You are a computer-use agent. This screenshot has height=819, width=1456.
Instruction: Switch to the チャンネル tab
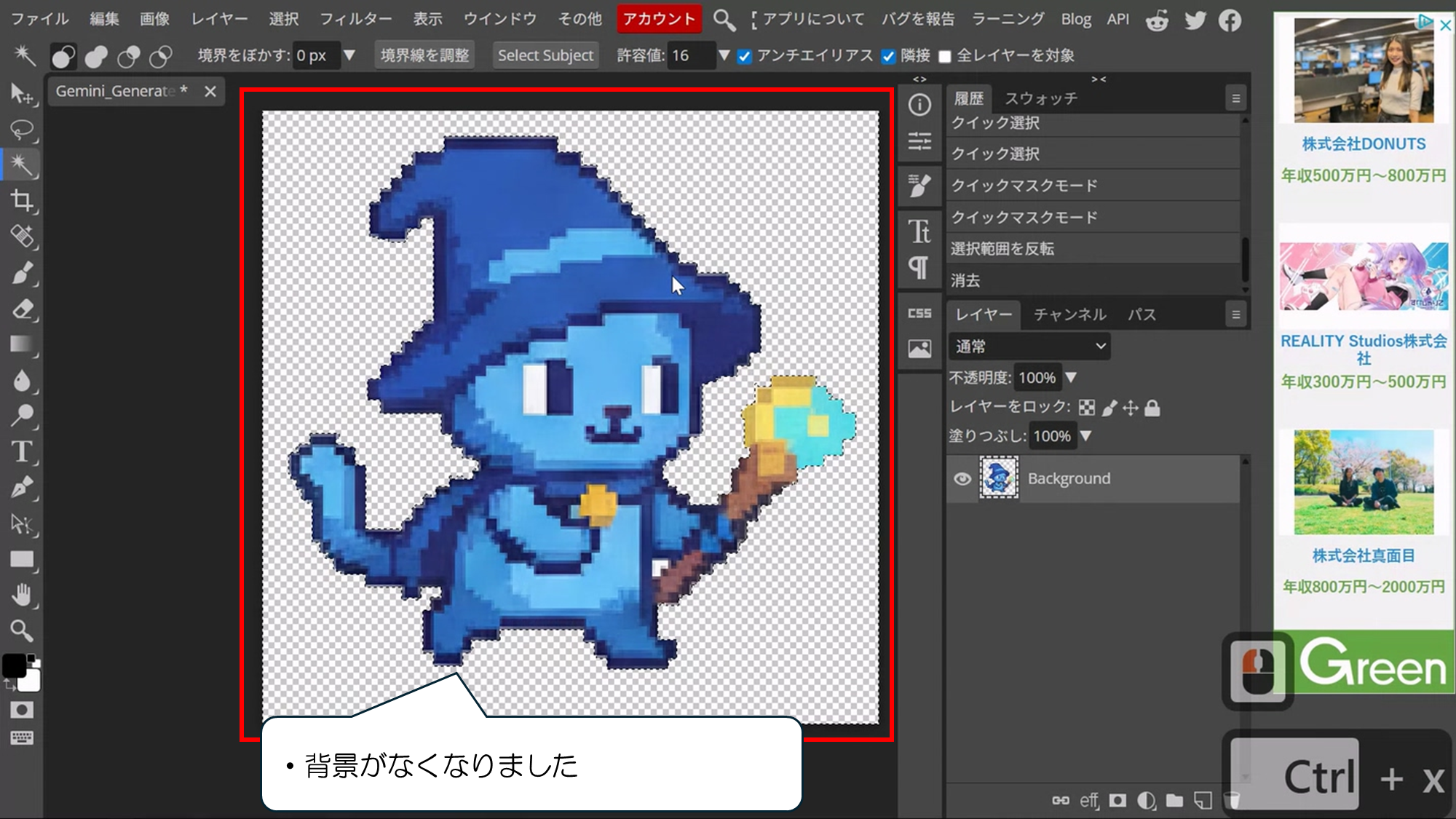pyautogui.click(x=1069, y=314)
